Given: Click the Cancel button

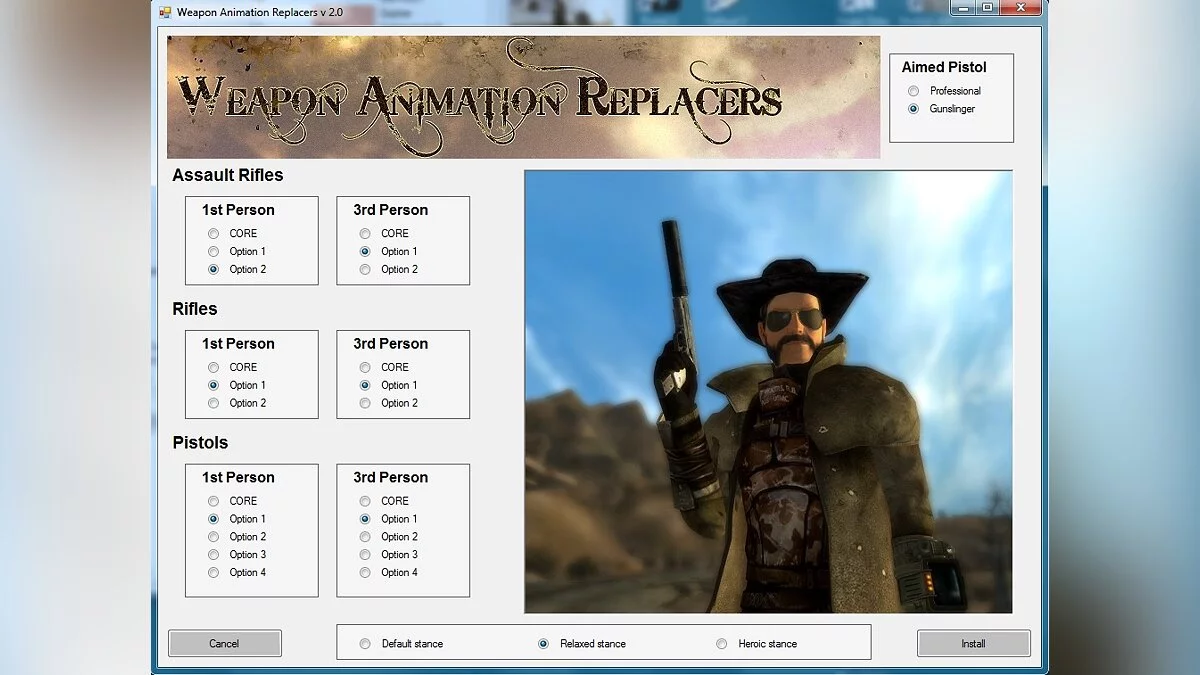Looking at the screenshot, I should pyautogui.click(x=224, y=643).
